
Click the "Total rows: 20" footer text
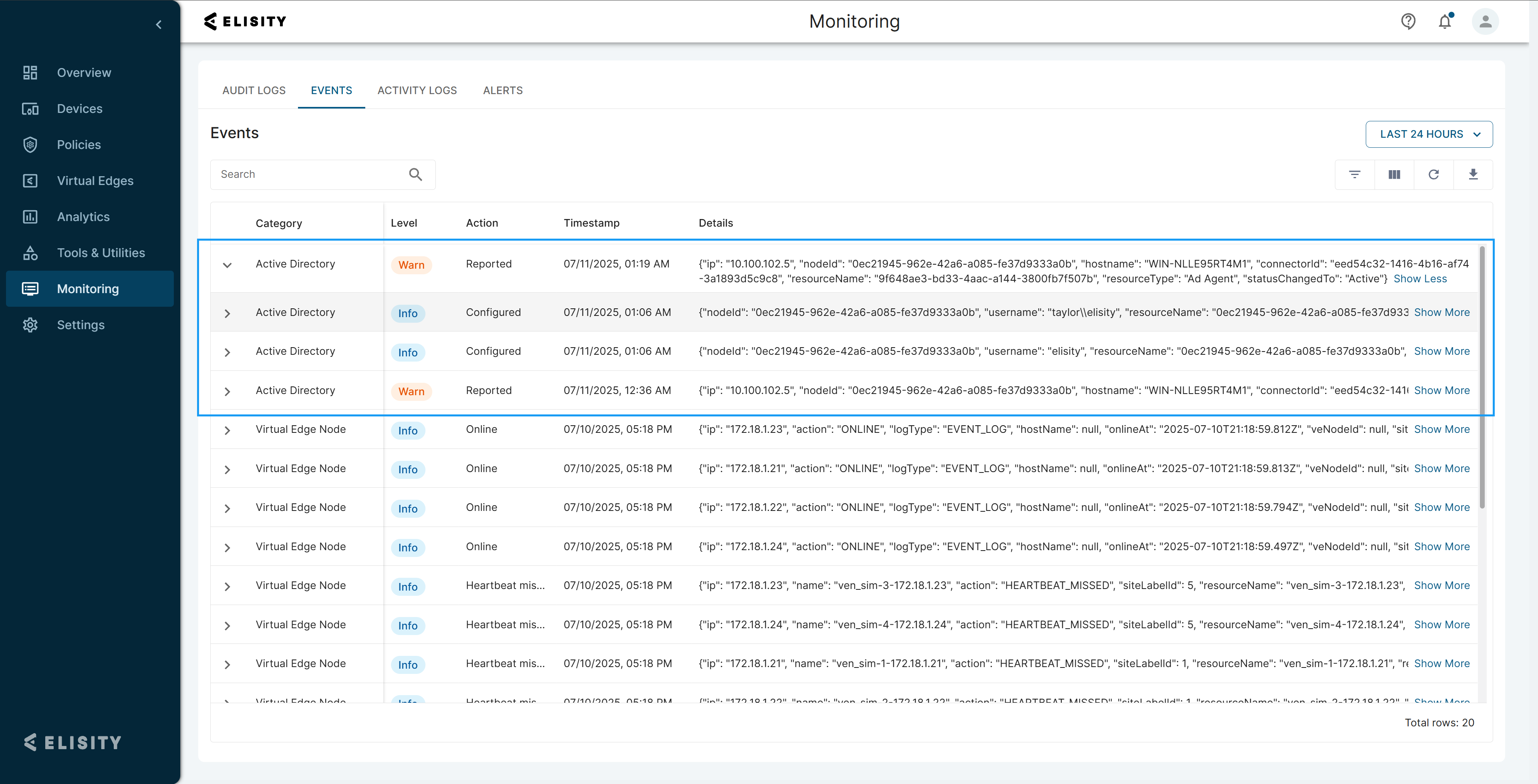click(1439, 723)
